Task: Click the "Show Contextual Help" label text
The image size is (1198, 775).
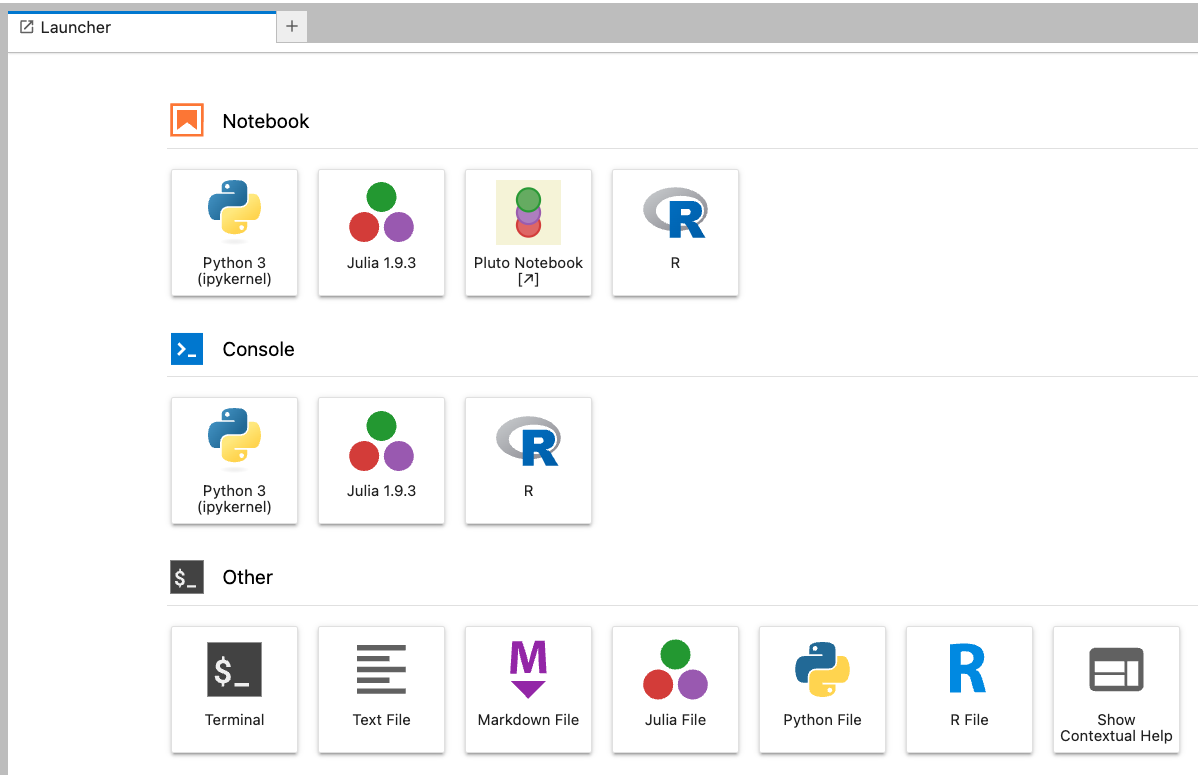Action: 1115,728
